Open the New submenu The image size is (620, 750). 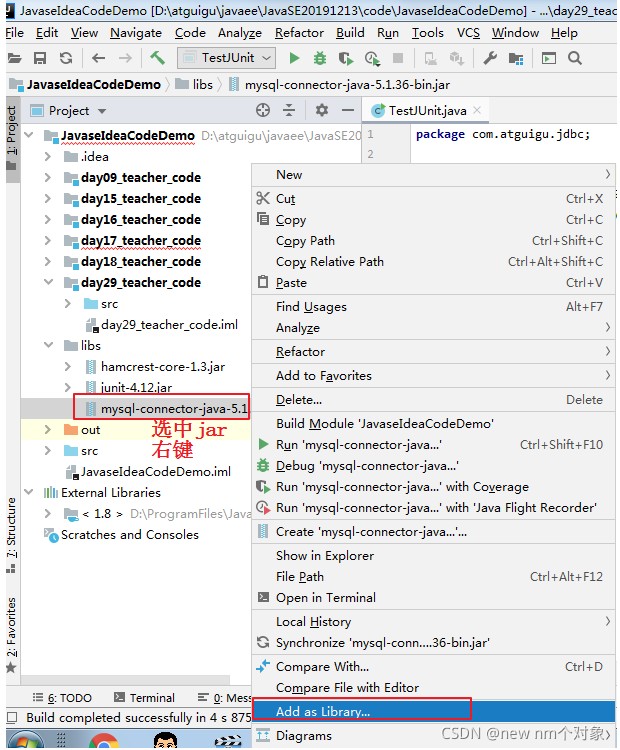pos(433,175)
